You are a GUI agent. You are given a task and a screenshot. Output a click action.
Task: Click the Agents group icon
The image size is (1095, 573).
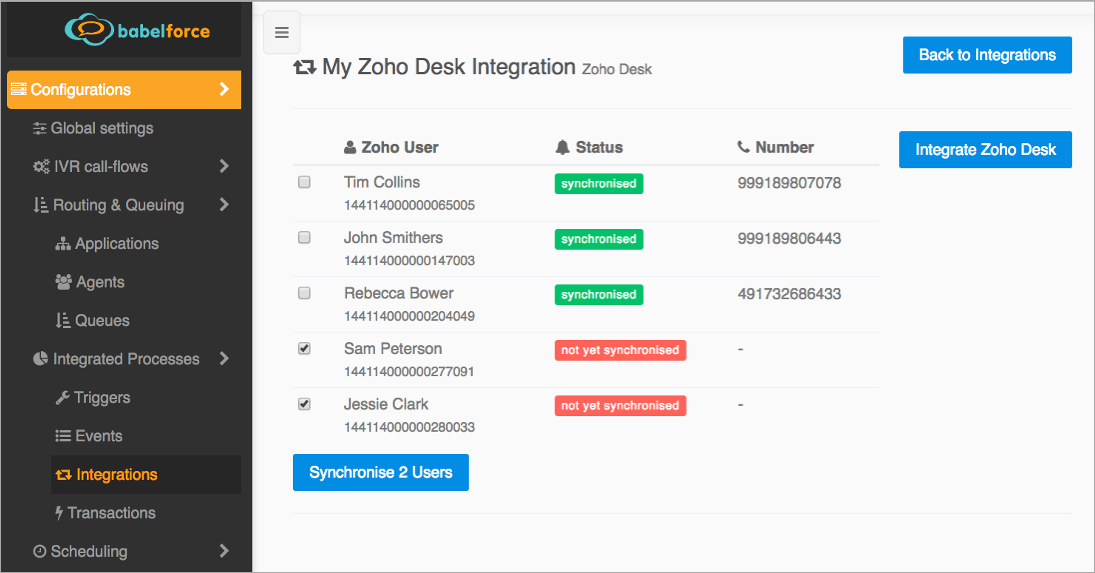63,282
